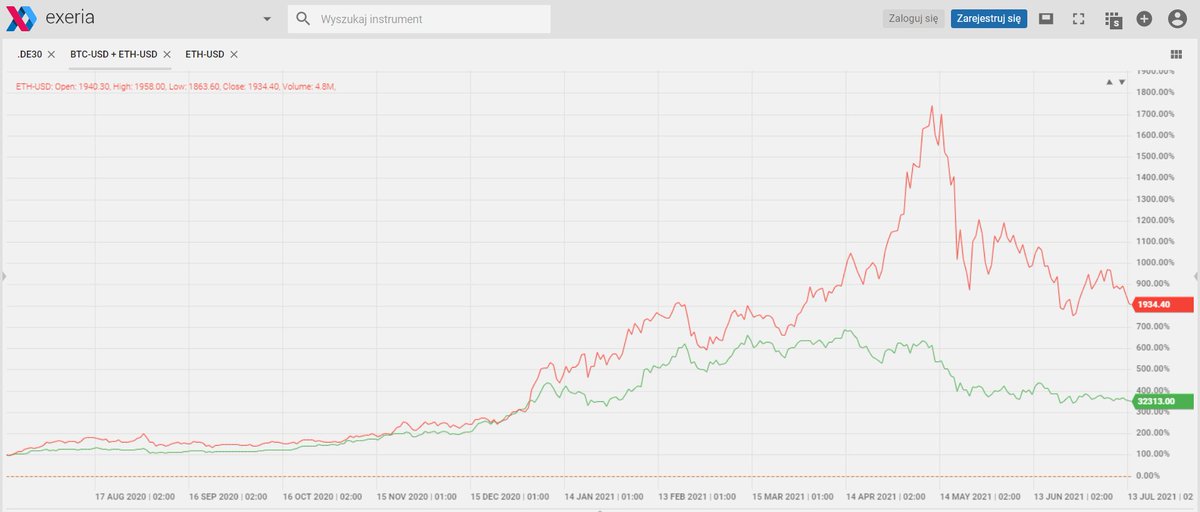This screenshot has width=1200, height=512.
Task: Click the Zarejestruj się button
Action: pos(989,18)
